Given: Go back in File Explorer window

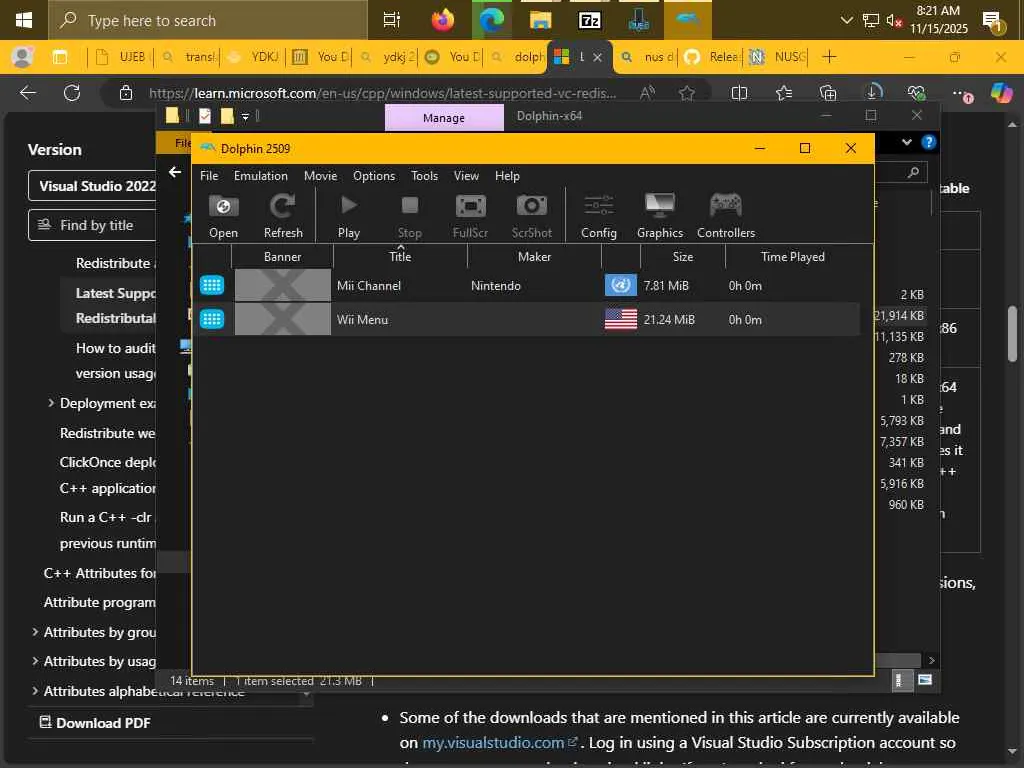Looking at the screenshot, I should (x=174, y=172).
